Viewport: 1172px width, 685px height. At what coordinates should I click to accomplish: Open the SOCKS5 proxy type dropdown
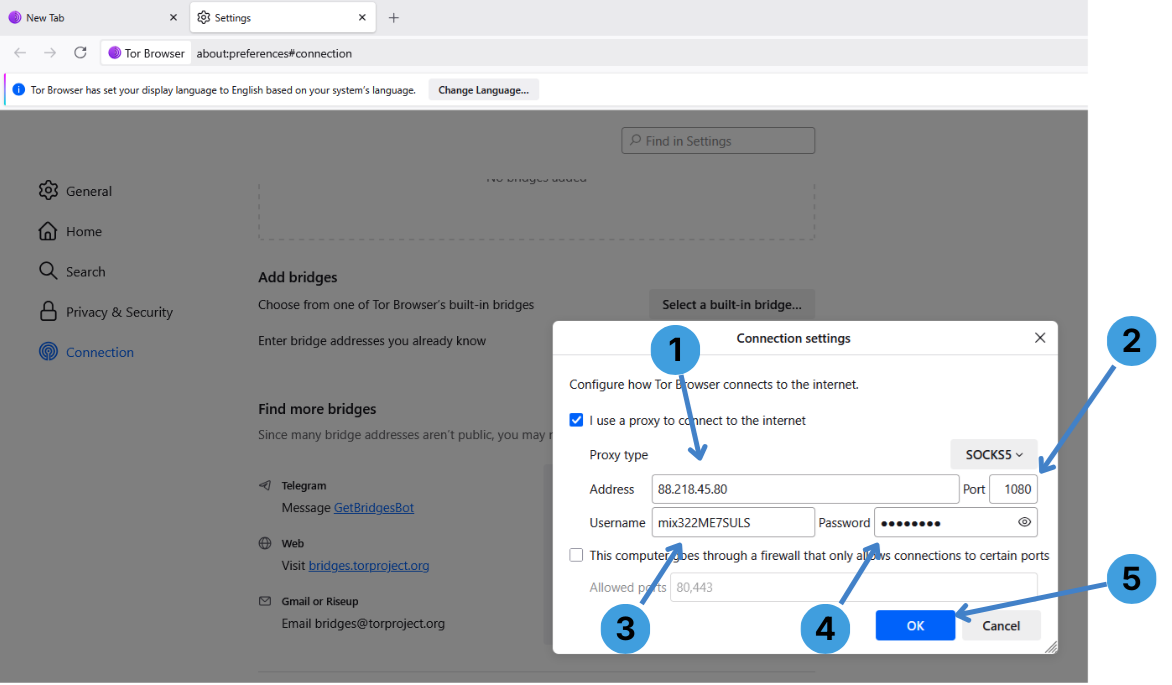tap(993, 455)
